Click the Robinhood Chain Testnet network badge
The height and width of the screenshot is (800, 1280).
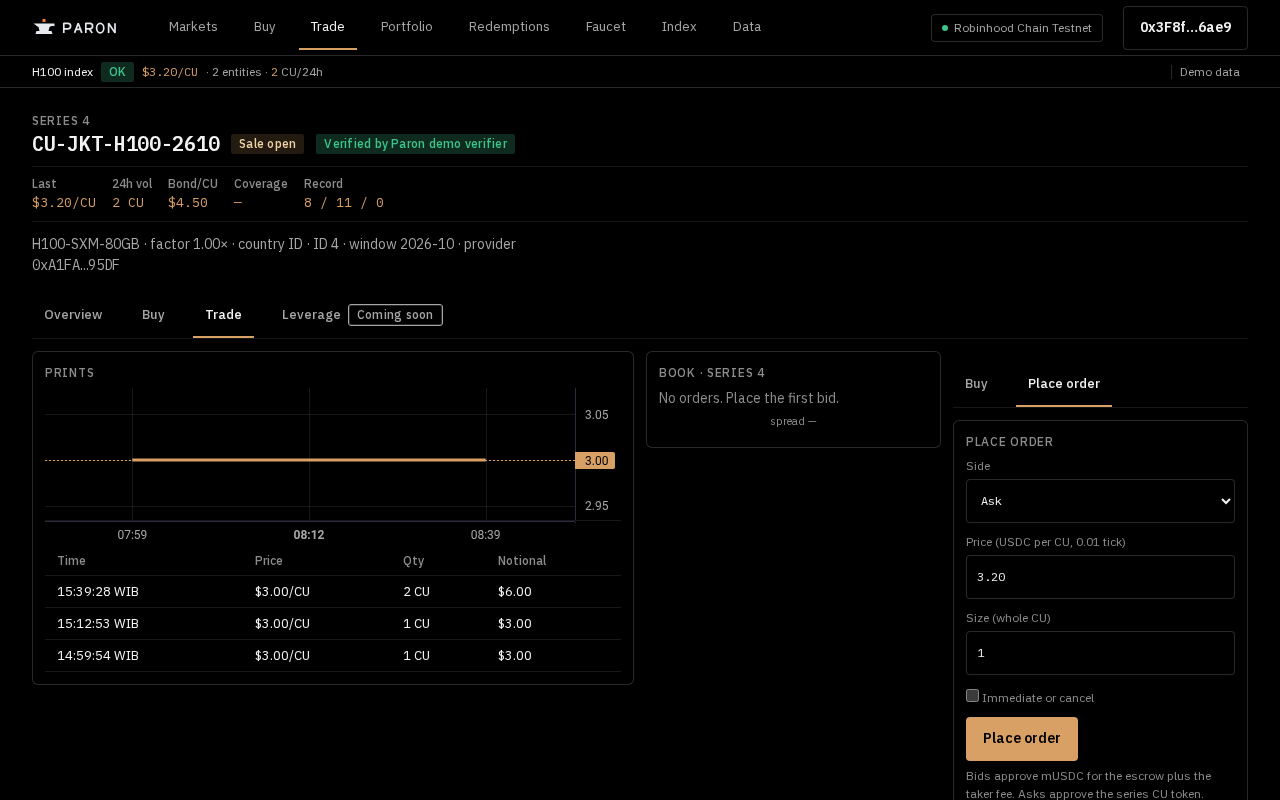coord(1017,28)
